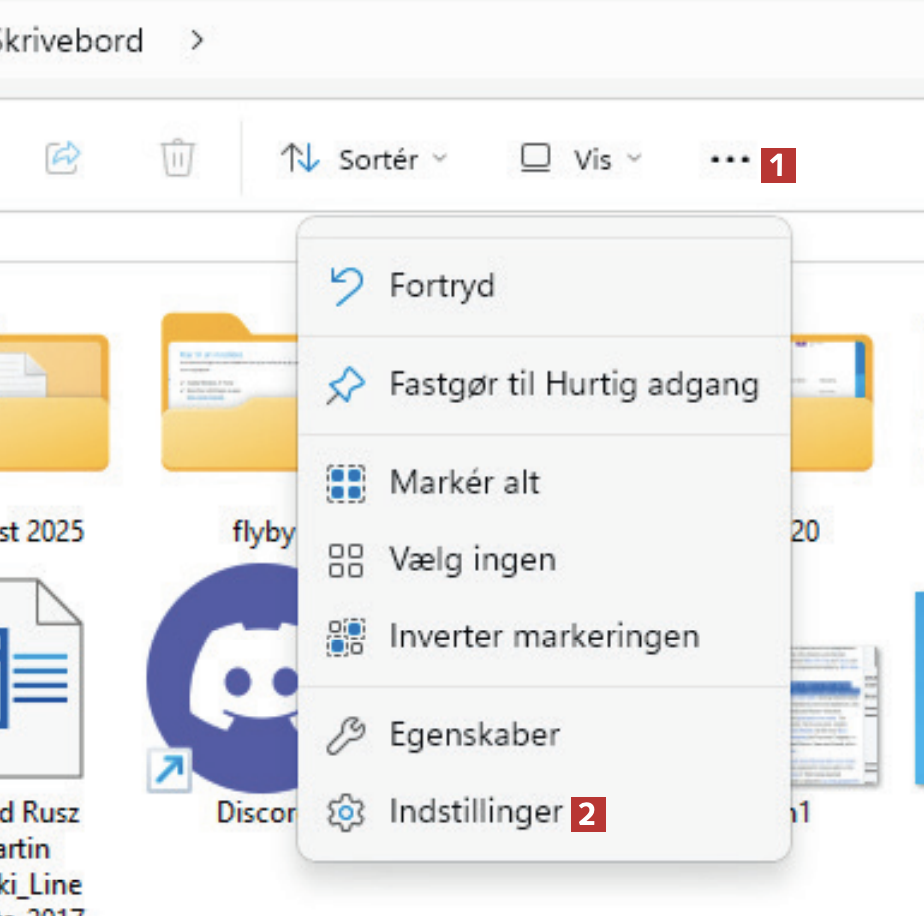Expand the Vis view dropdown

tap(580, 159)
